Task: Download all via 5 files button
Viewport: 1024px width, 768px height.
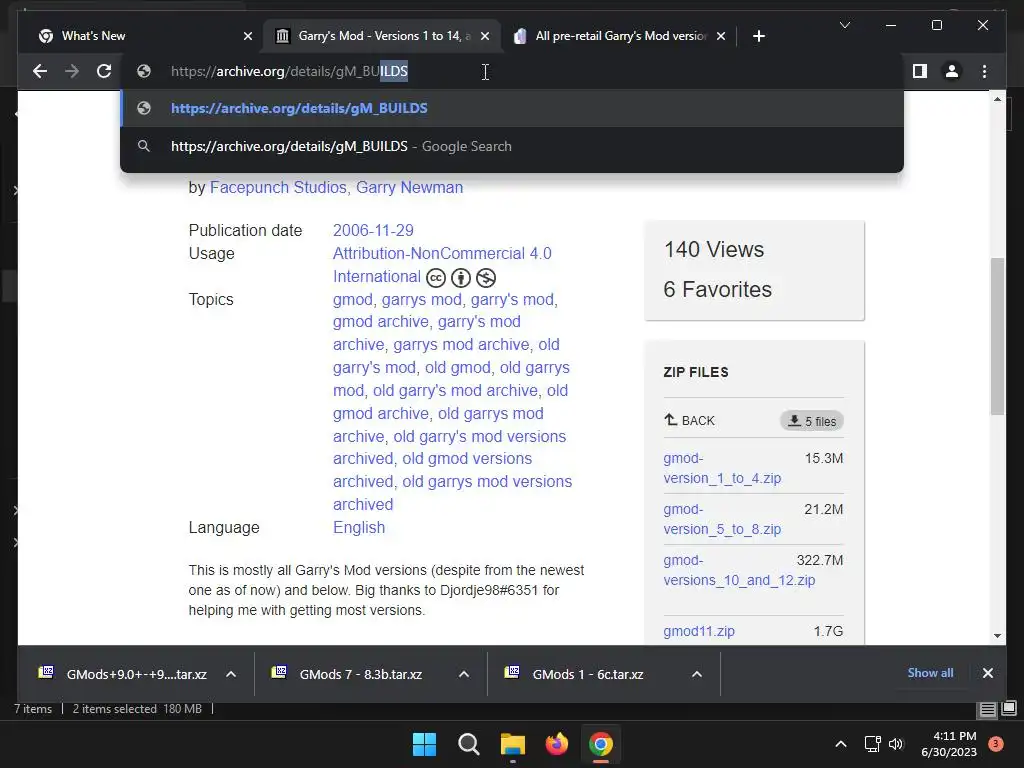Action: (x=812, y=421)
